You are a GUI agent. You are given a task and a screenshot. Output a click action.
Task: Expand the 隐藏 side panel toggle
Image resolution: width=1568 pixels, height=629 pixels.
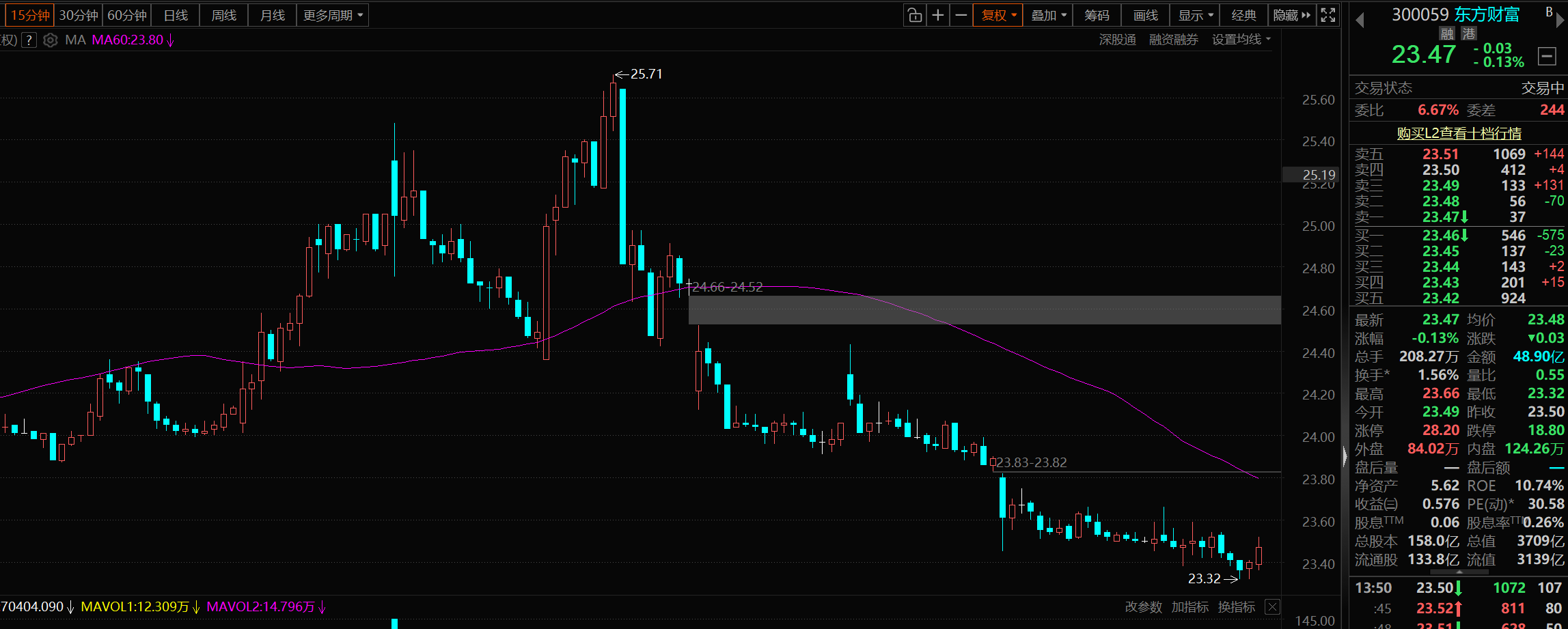click(x=1292, y=15)
